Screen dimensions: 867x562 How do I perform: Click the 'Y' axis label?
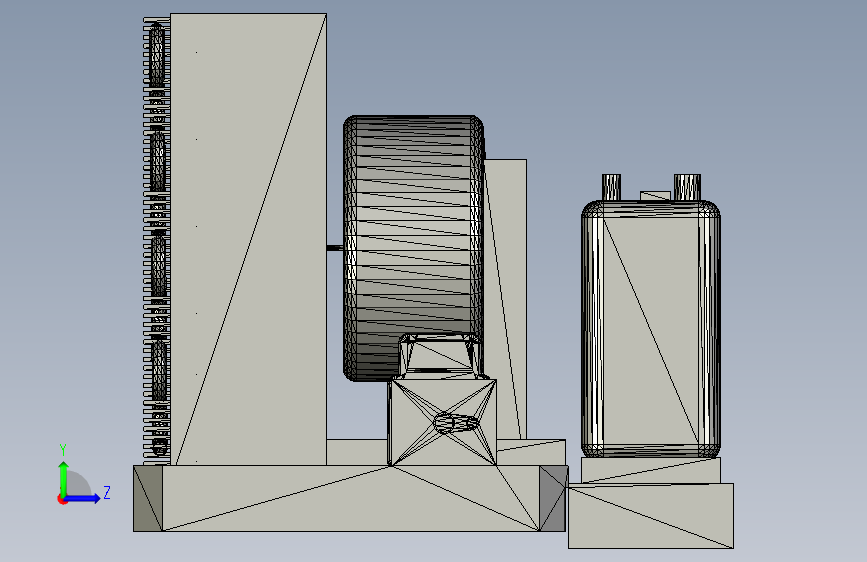tap(63, 450)
